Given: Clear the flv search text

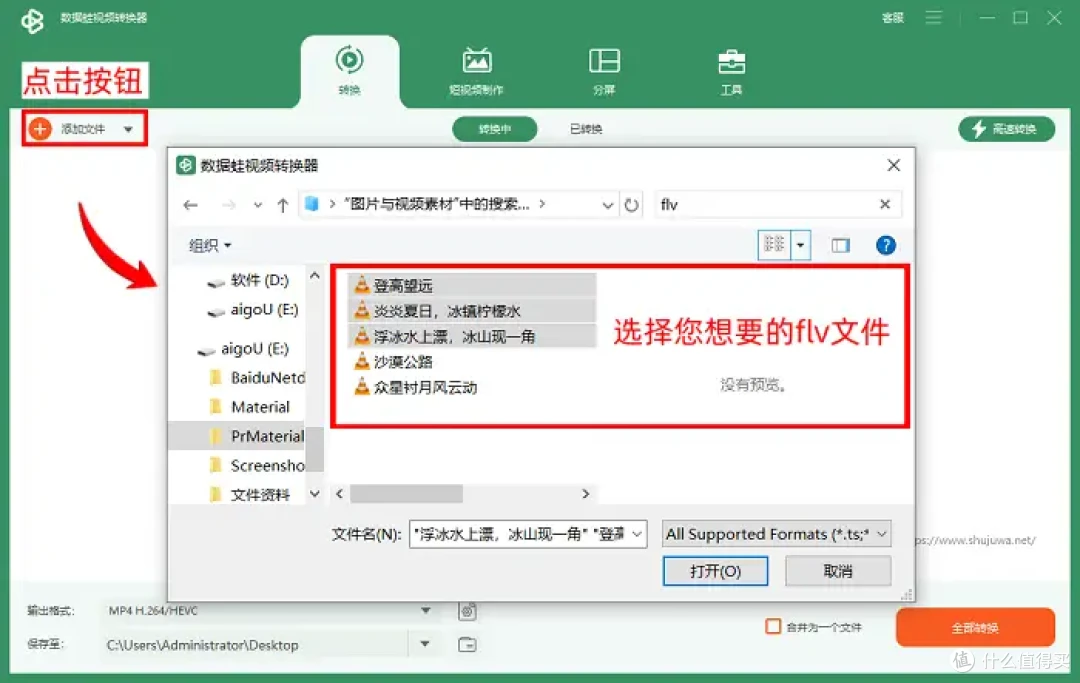Looking at the screenshot, I should click(x=885, y=204).
